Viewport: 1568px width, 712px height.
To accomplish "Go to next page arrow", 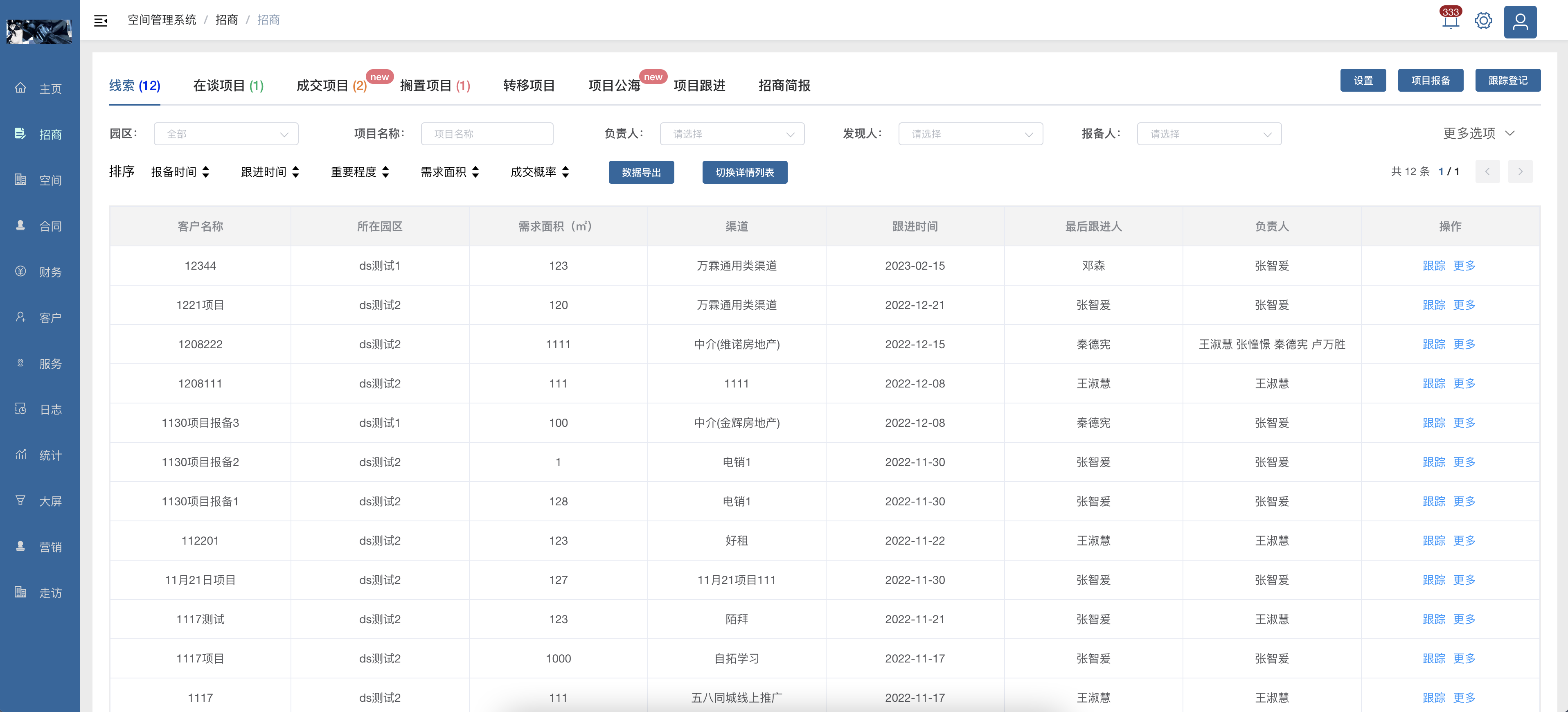I will coord(1520,171).
